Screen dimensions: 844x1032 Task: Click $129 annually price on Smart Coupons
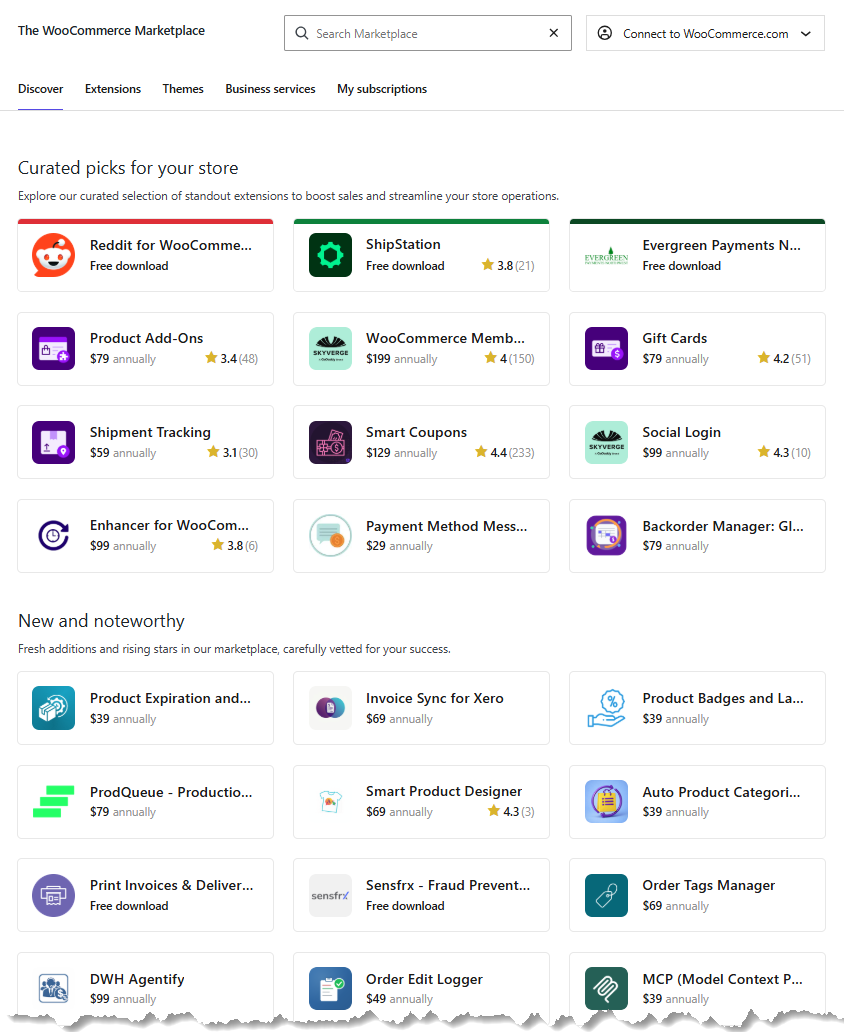(x=402, y=453)
